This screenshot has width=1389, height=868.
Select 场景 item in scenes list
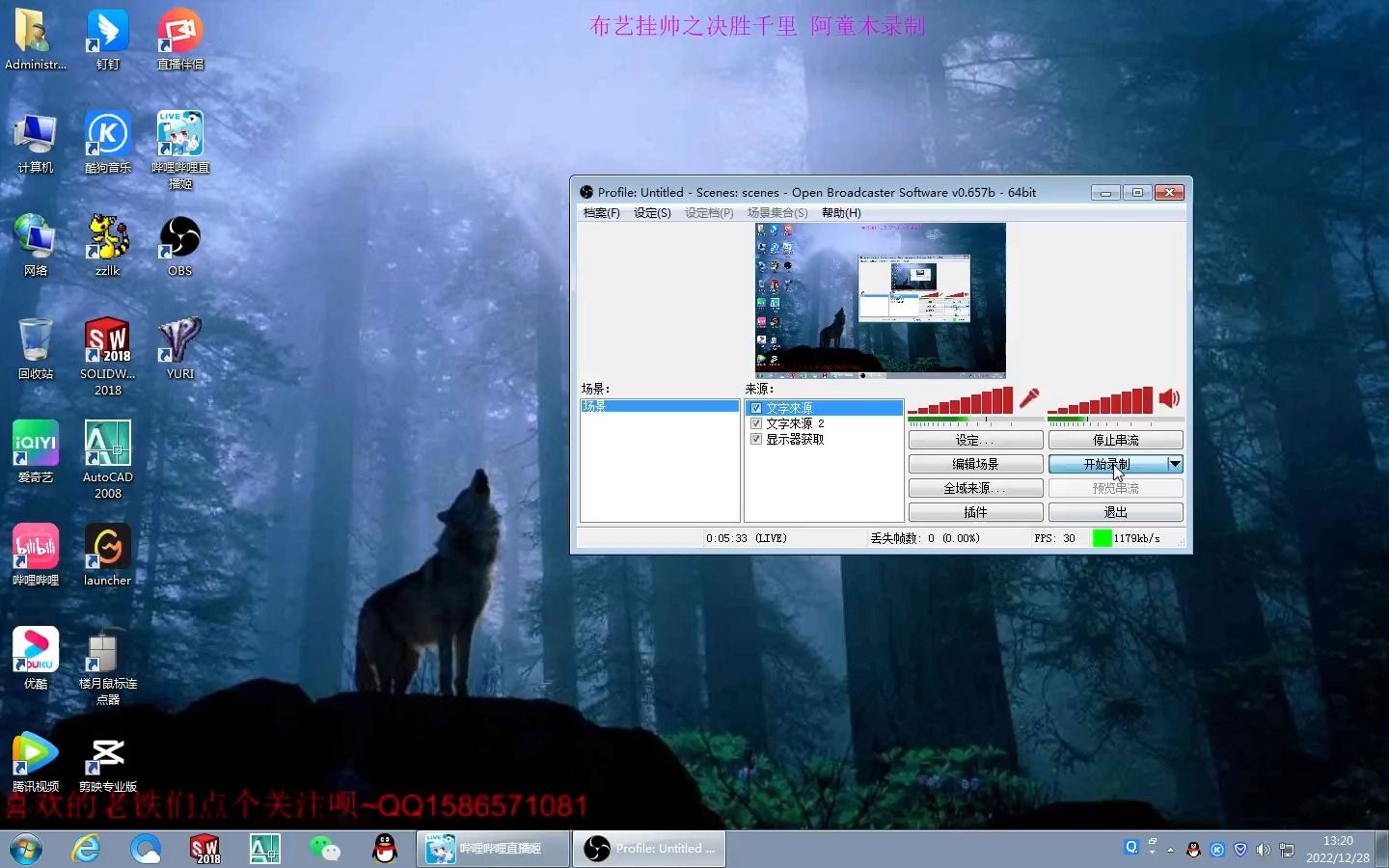click(660, 406)
